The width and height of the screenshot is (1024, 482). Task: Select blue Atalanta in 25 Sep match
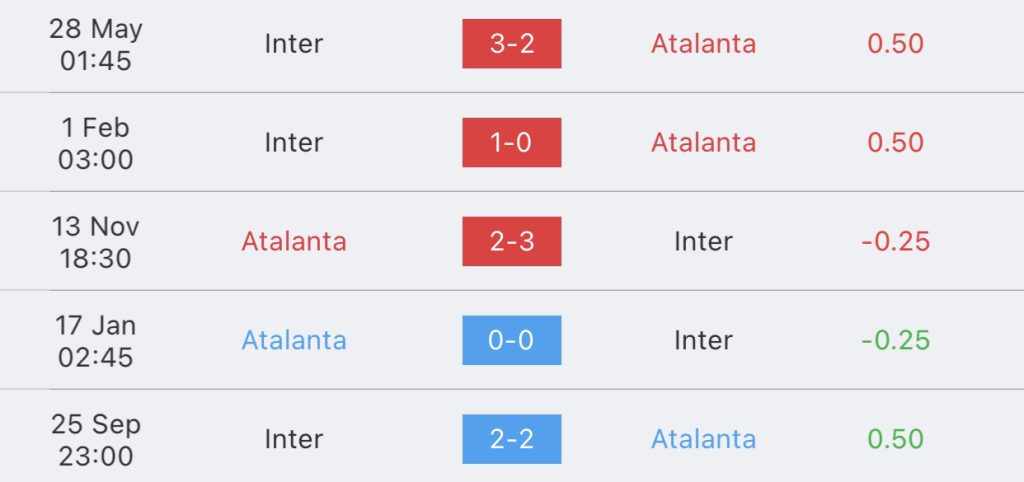(703, 439)
